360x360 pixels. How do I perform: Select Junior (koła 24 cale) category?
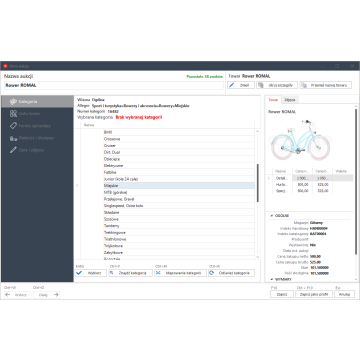coord(179,179)
